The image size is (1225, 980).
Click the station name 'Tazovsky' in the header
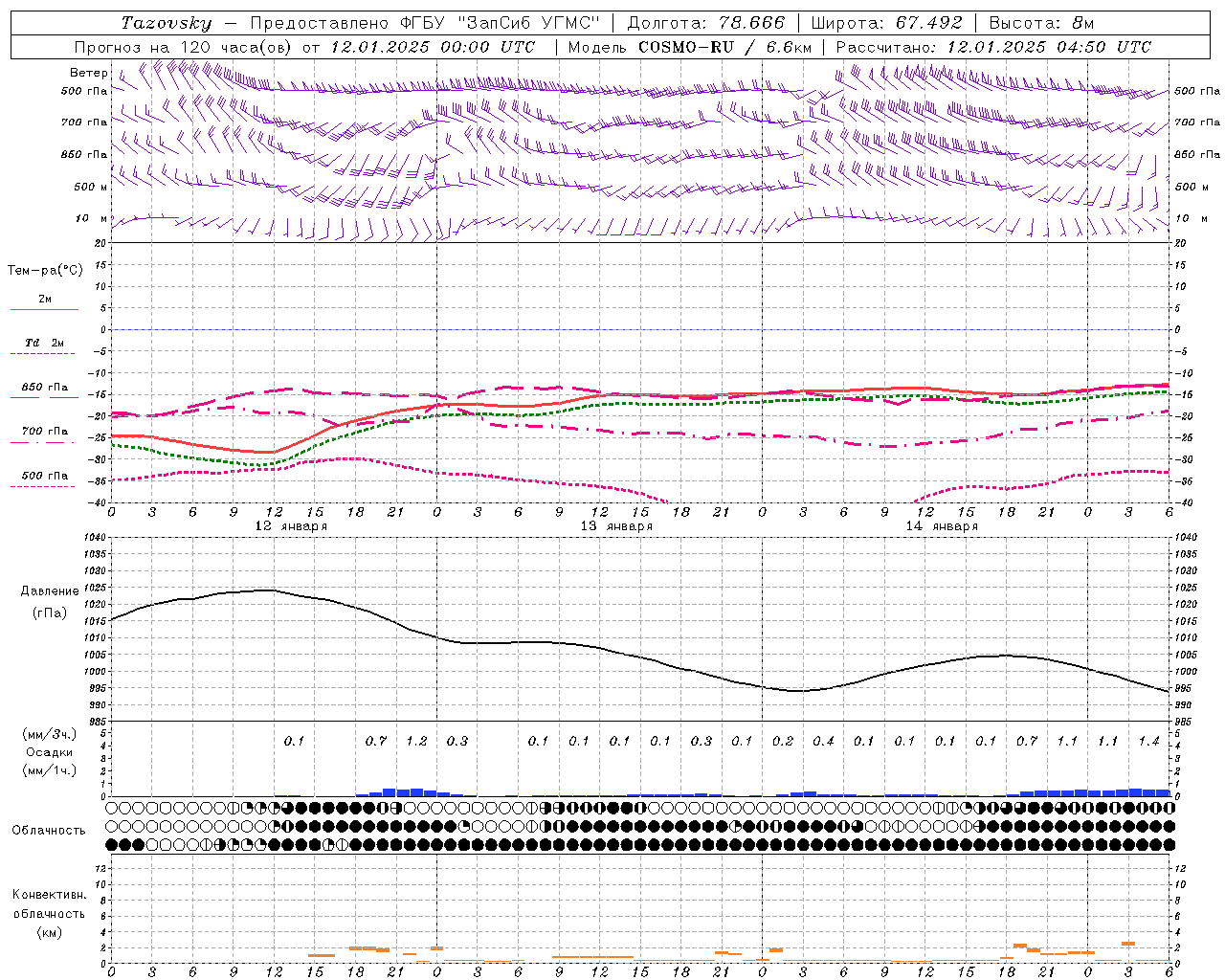167,23
